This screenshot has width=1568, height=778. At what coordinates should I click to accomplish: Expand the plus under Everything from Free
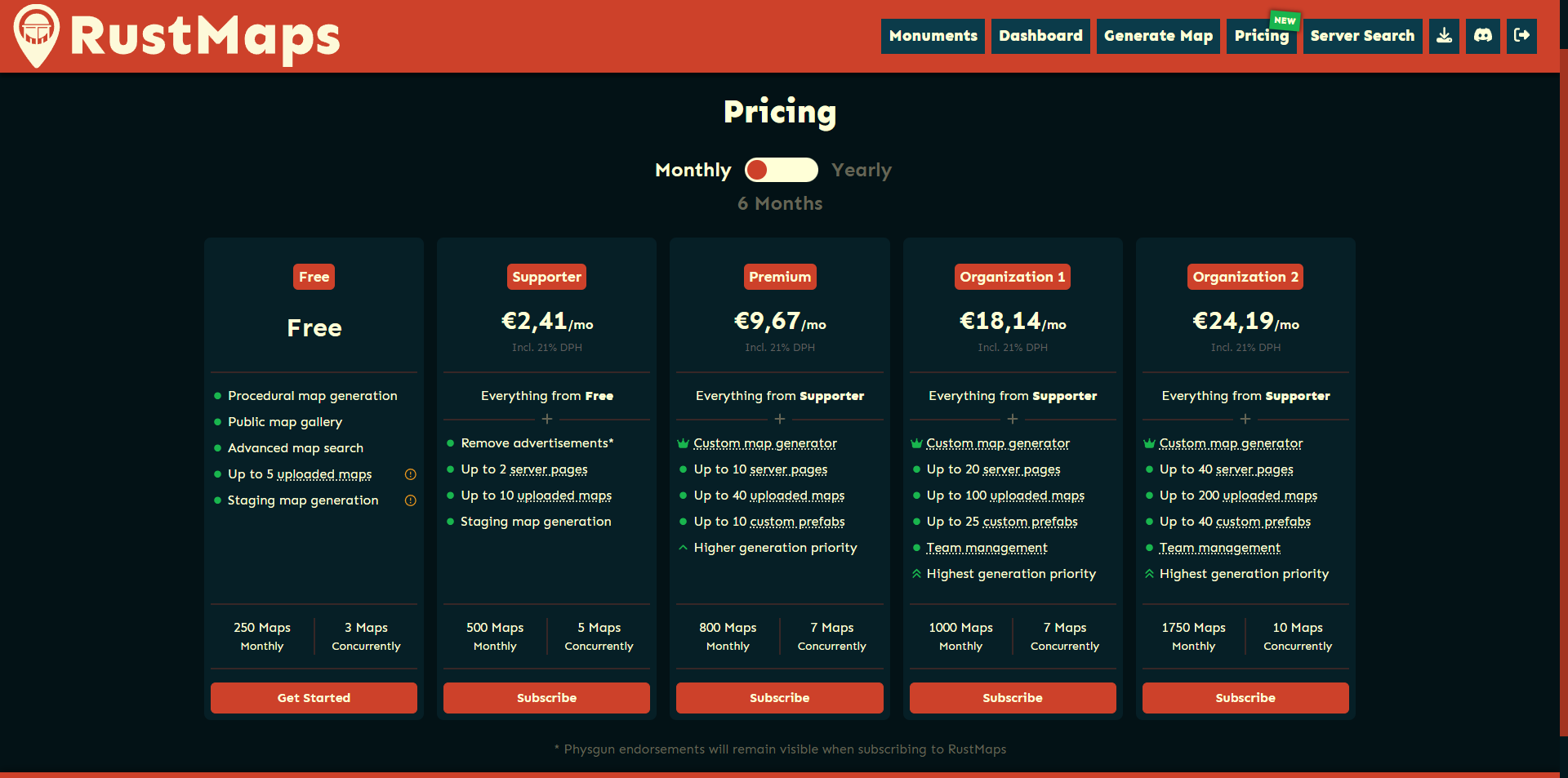(x=547, y=419)
